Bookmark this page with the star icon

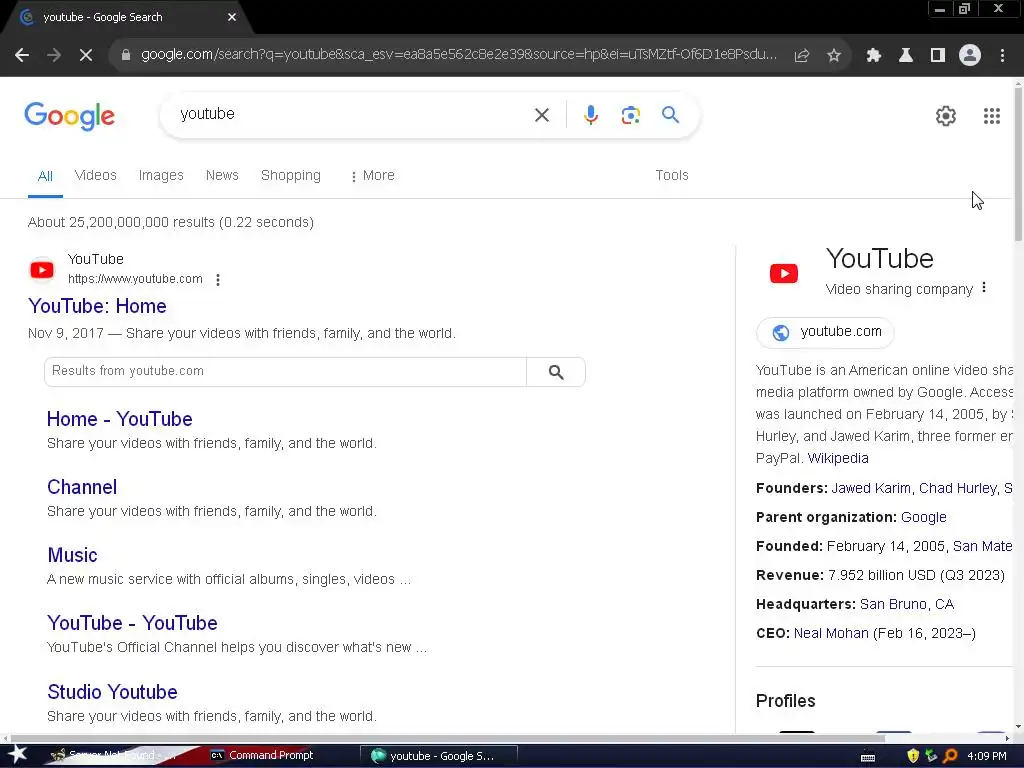[x=834, y=56]
